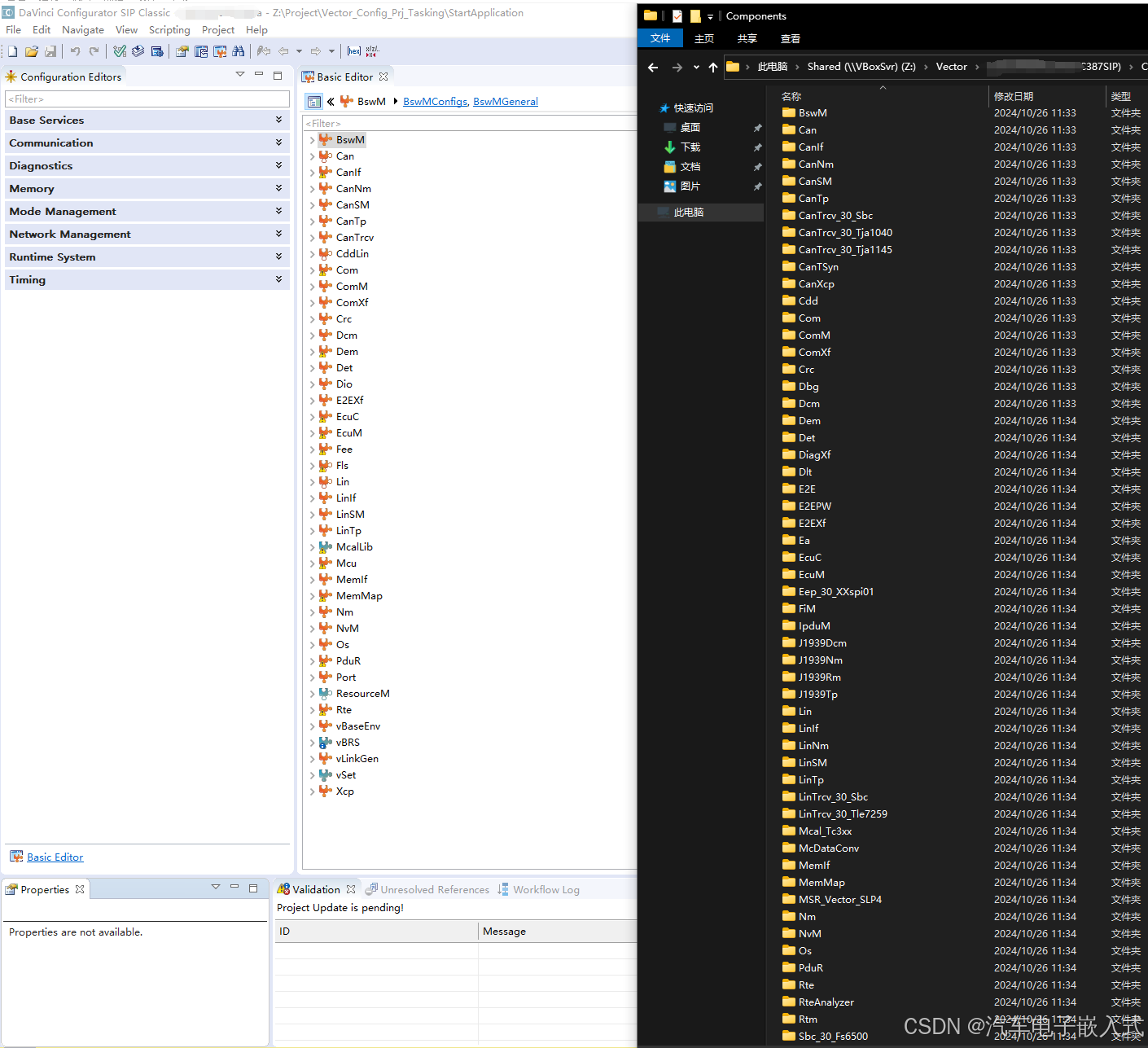Open Configuration Editors view menu triangle
1148x1048 pixels.
[240, 74]
